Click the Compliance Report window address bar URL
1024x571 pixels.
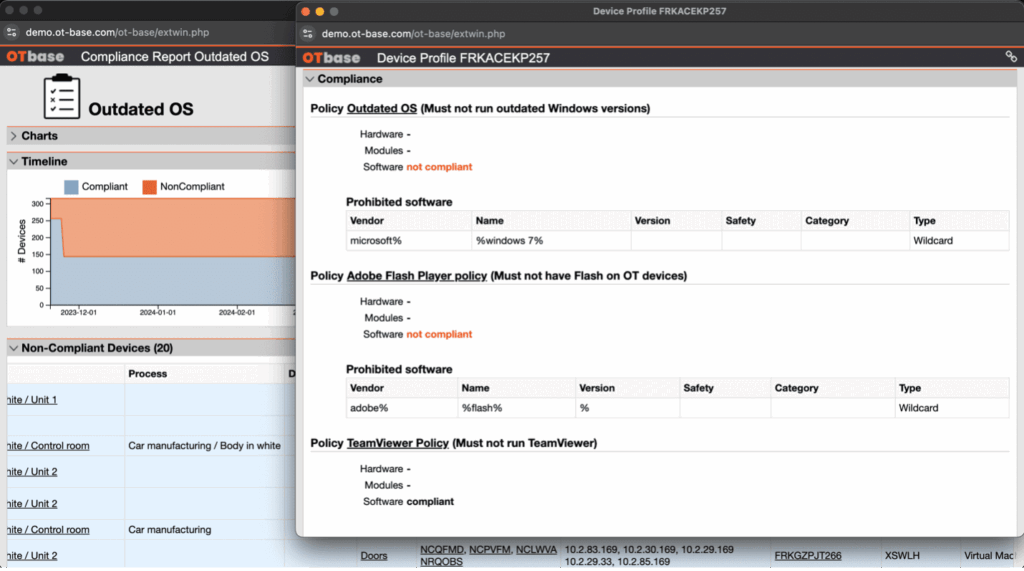(118, 32)
